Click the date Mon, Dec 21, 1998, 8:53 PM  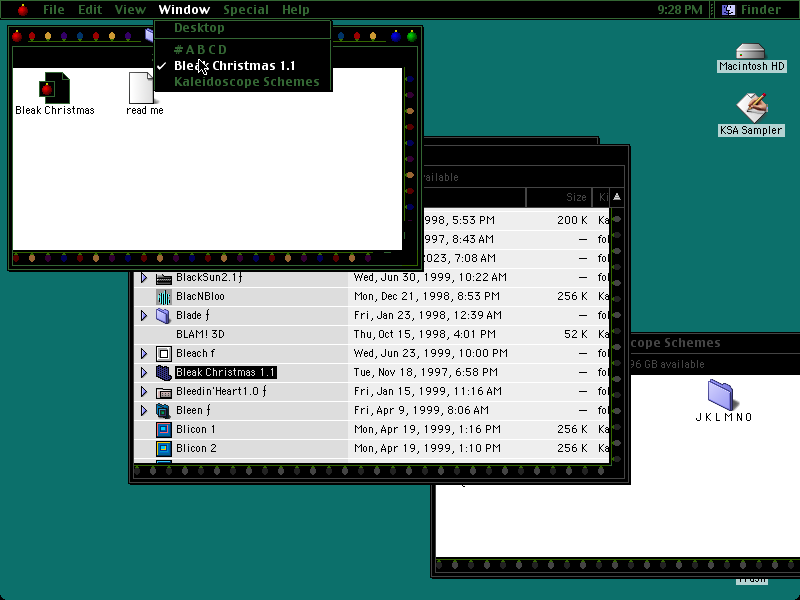click(427, 296)
